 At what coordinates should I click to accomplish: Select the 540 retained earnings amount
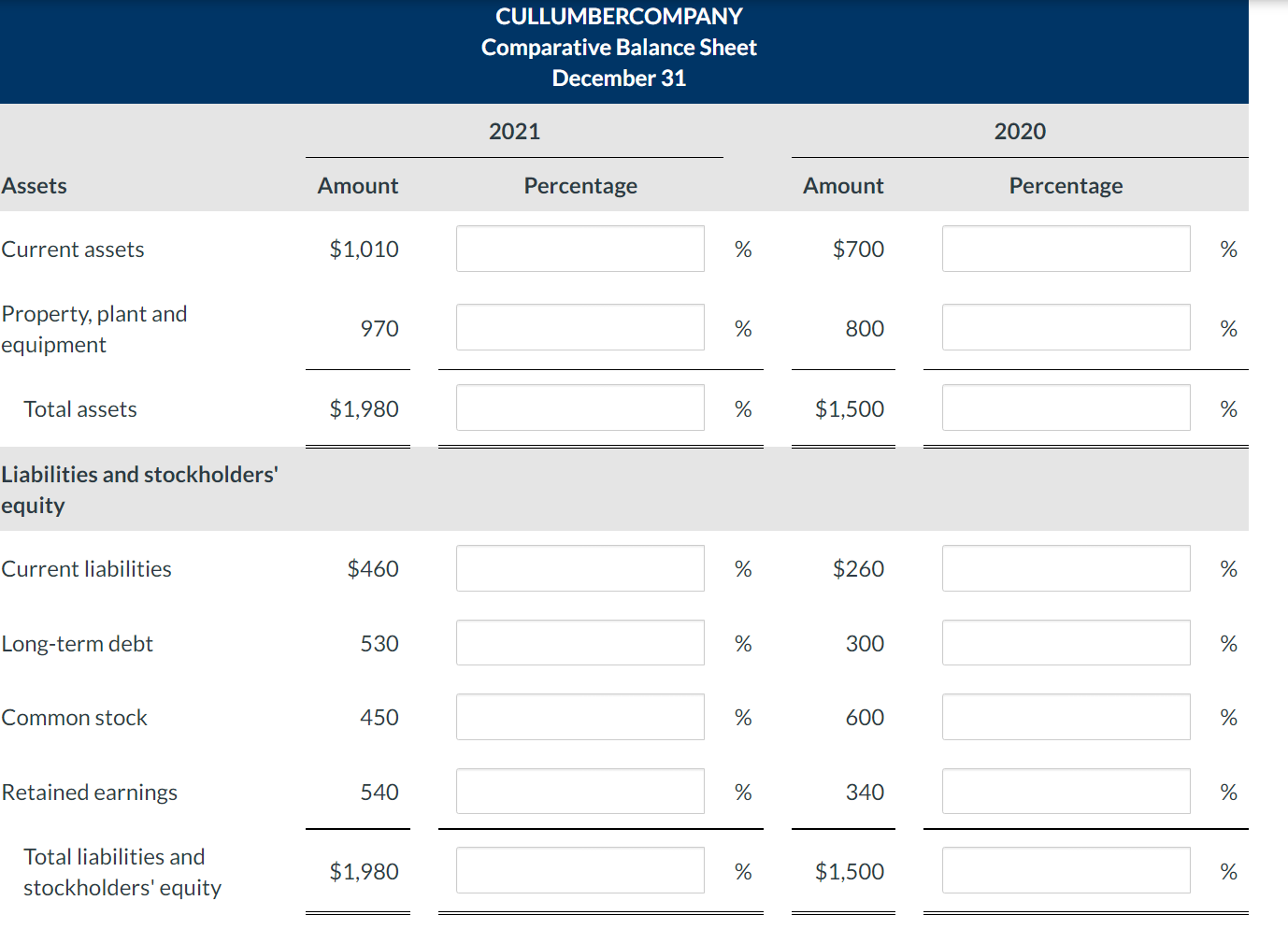point(379,793)
